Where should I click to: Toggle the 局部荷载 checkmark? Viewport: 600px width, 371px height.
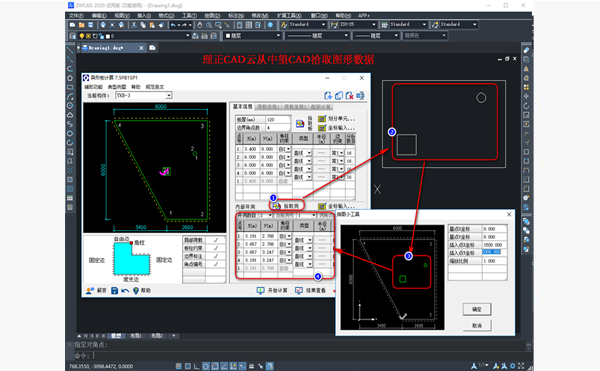(x=216, y=240)
